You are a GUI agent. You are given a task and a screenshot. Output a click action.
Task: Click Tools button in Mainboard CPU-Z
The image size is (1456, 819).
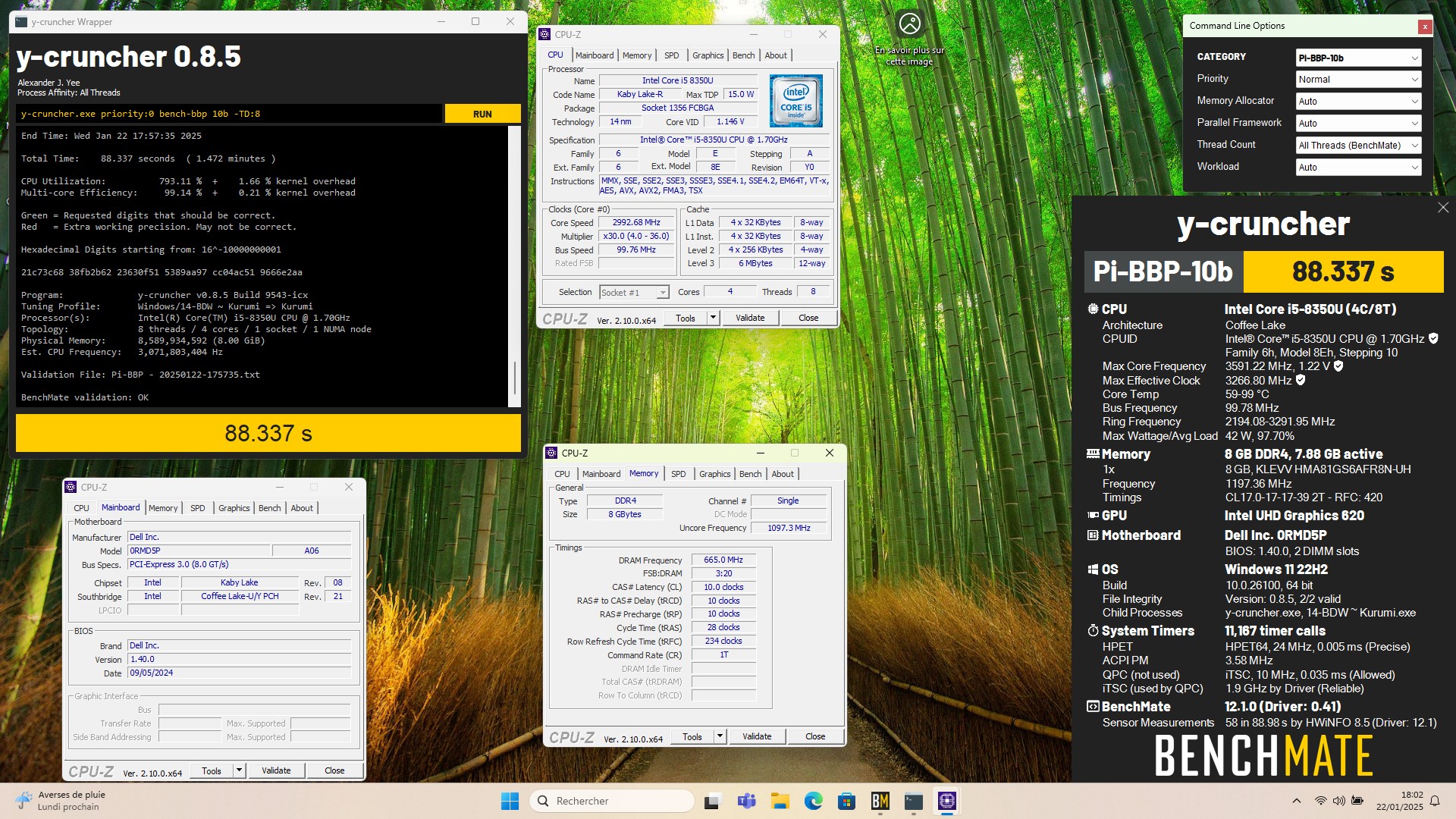coord(212,770)
